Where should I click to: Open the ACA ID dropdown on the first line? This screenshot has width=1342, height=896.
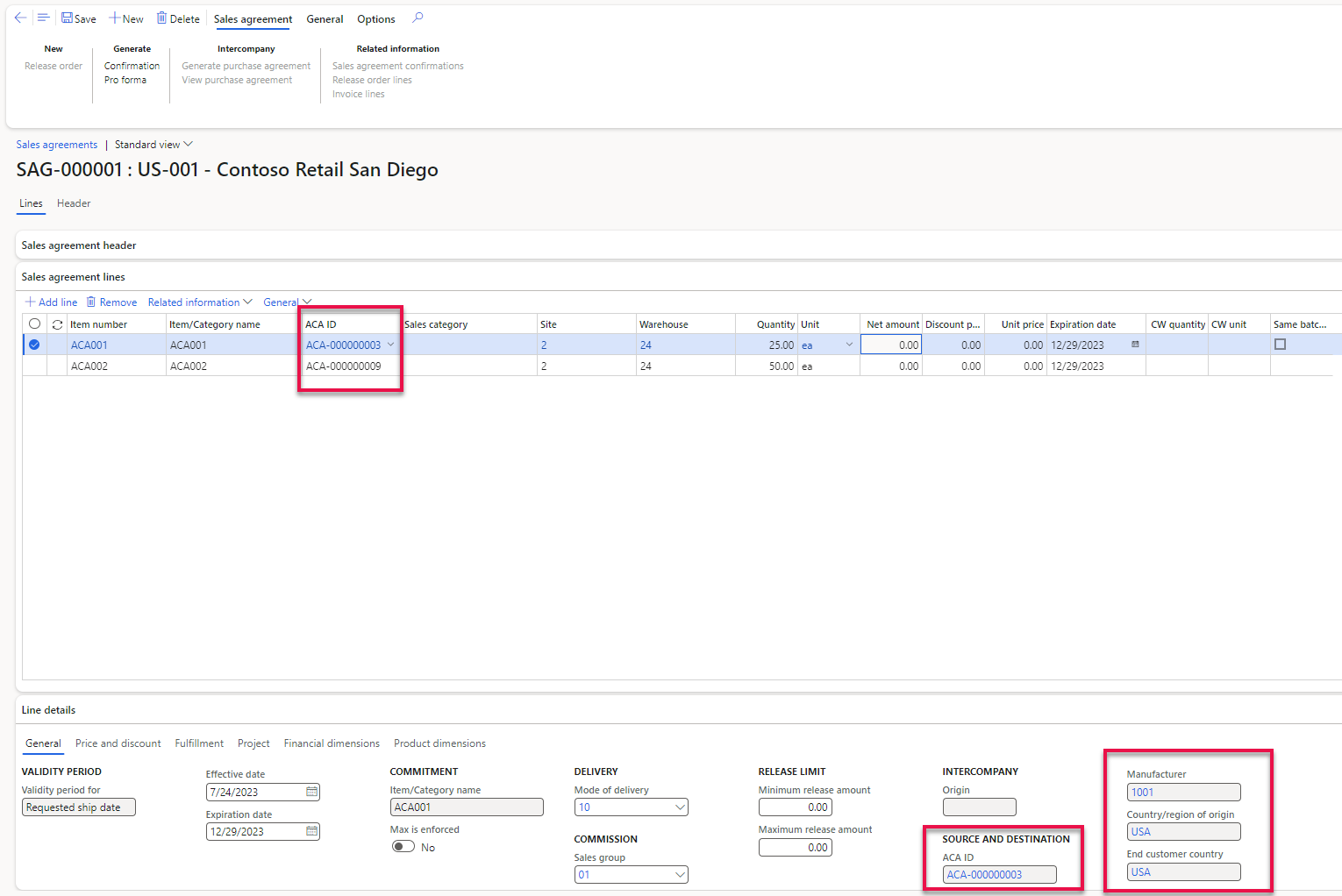pos(391,345)
